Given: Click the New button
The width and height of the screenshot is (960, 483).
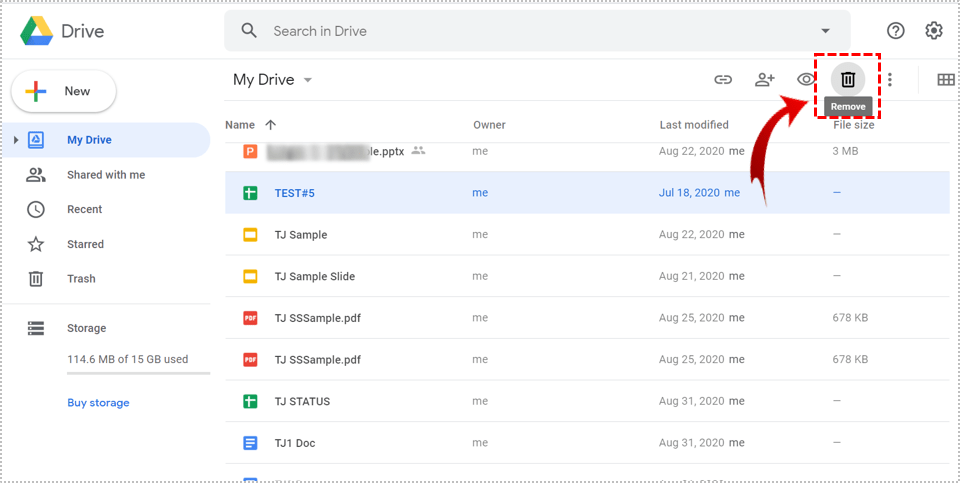Looking at the screenshot, I should 64,91.
